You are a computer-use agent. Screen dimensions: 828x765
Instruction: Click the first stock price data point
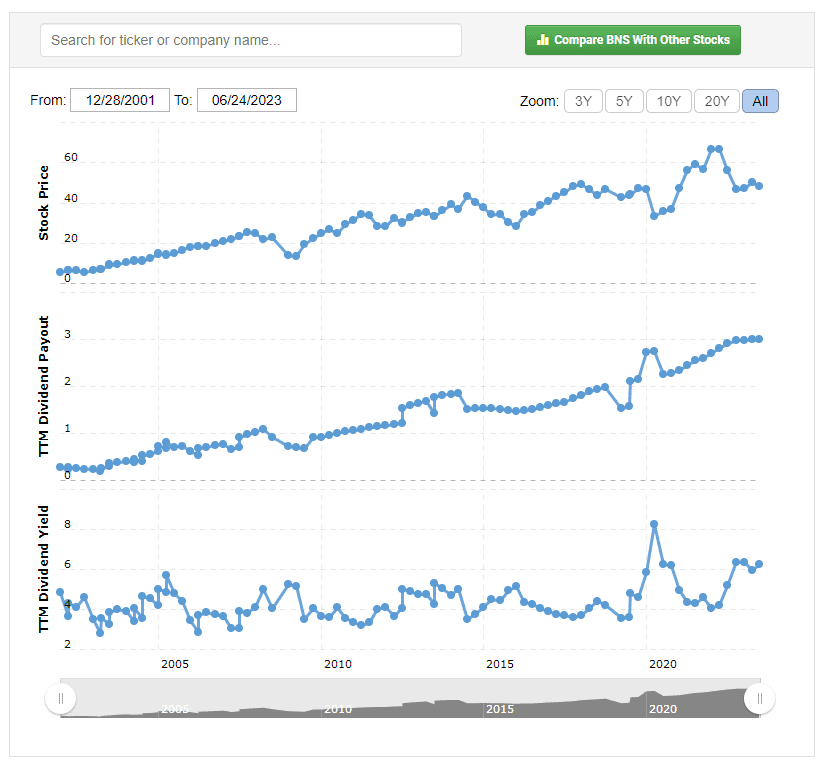[x=60, y=272]
